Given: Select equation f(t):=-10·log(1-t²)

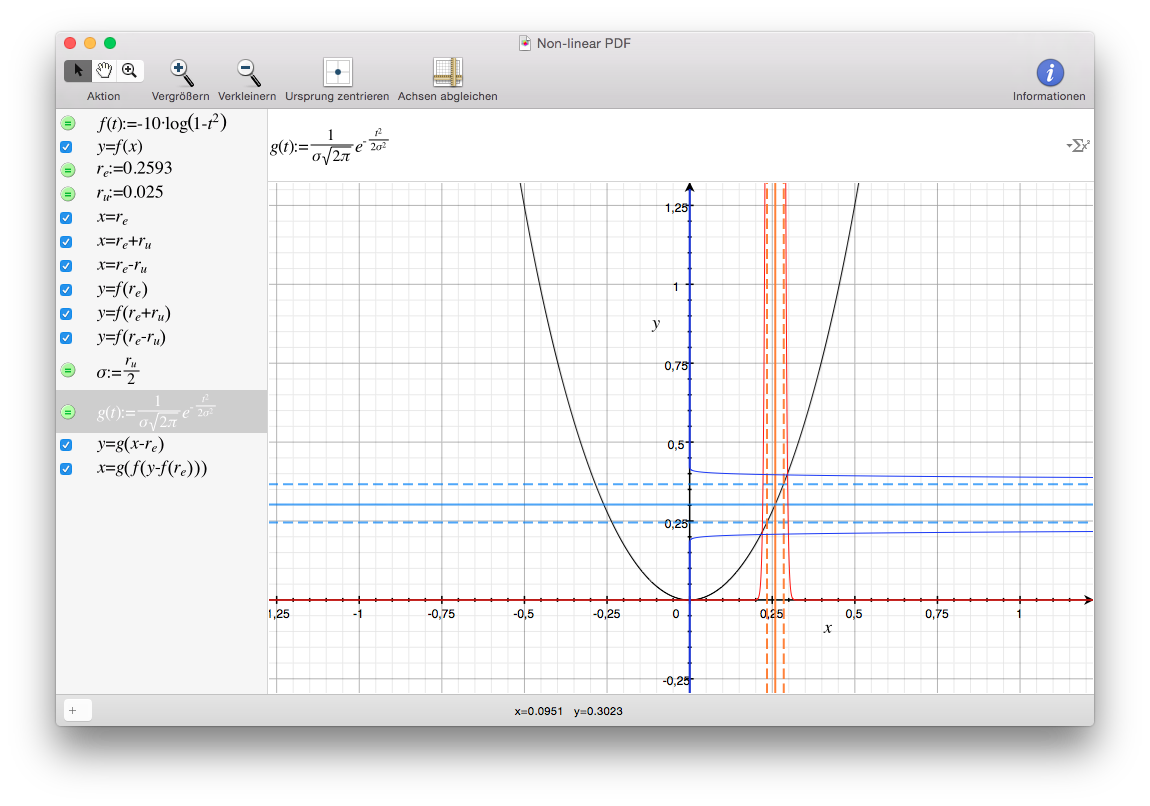Looking at the screenshot, I should click(162, 123).
